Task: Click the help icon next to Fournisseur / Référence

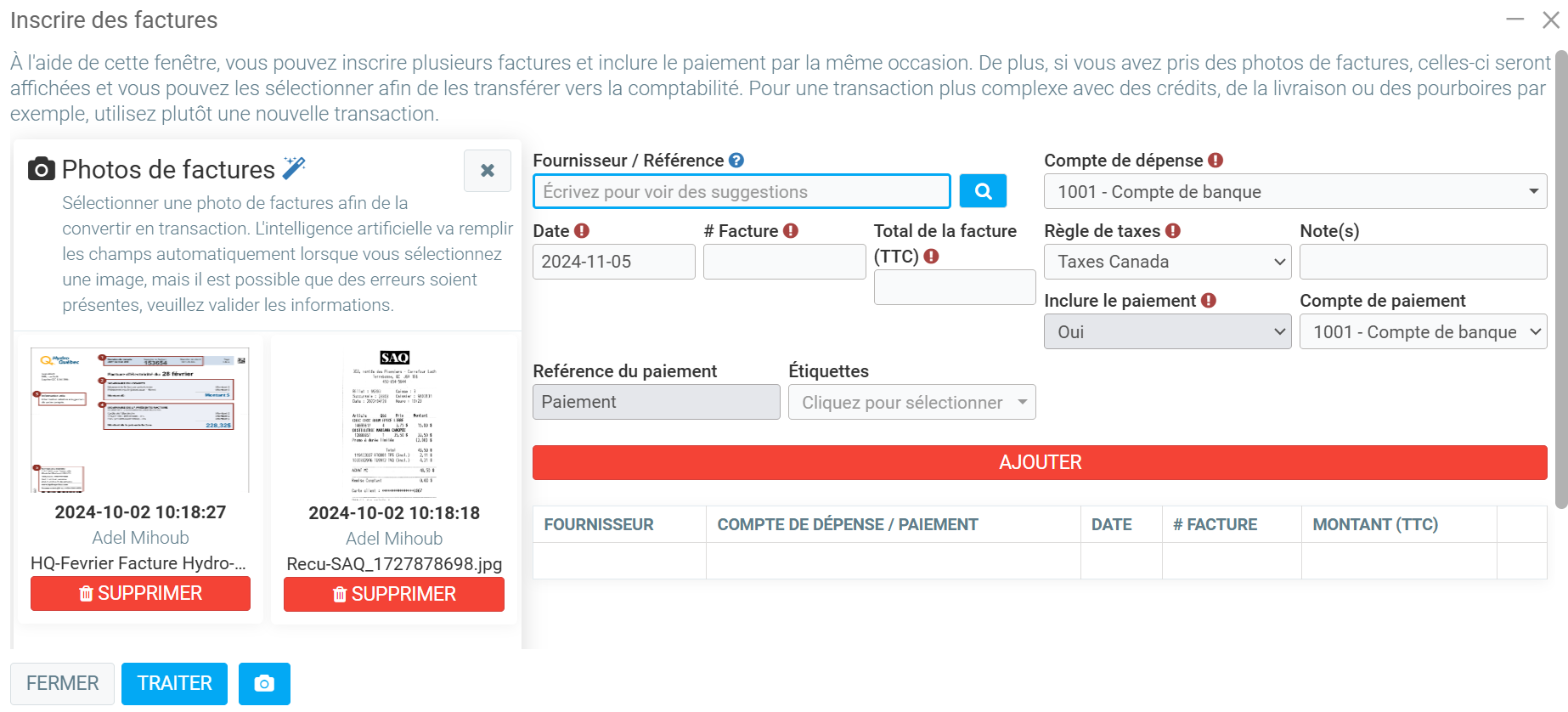Action: (736, 161)
